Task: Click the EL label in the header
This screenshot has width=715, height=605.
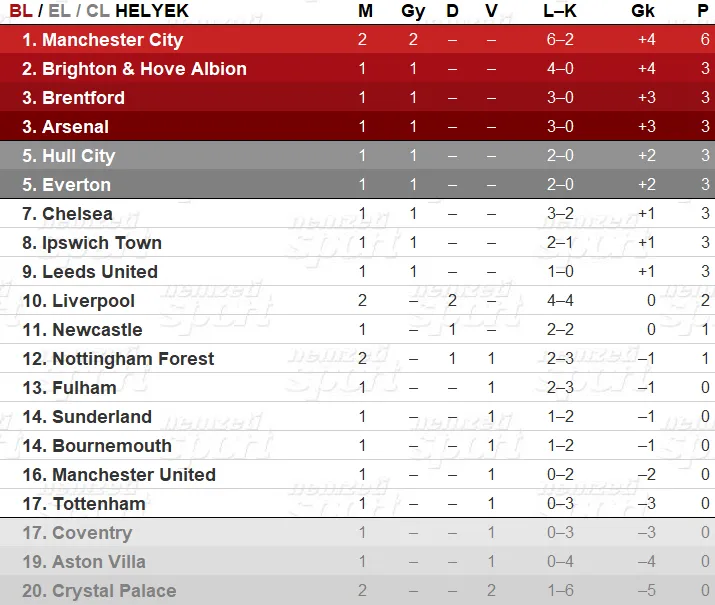Action: coord(59,11)
